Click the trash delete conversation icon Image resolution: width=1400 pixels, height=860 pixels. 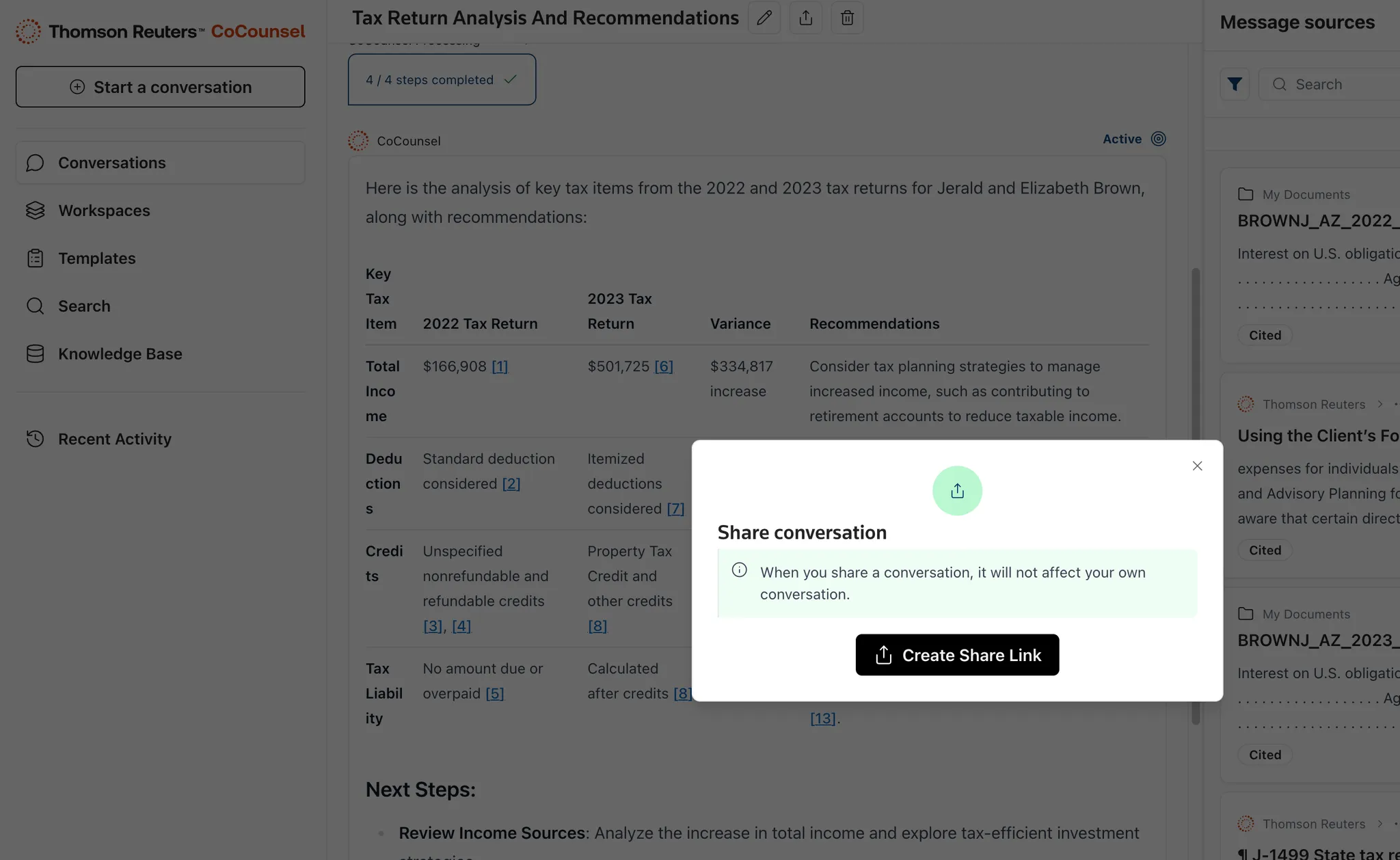pyautogui.click(x=847, y=18)
